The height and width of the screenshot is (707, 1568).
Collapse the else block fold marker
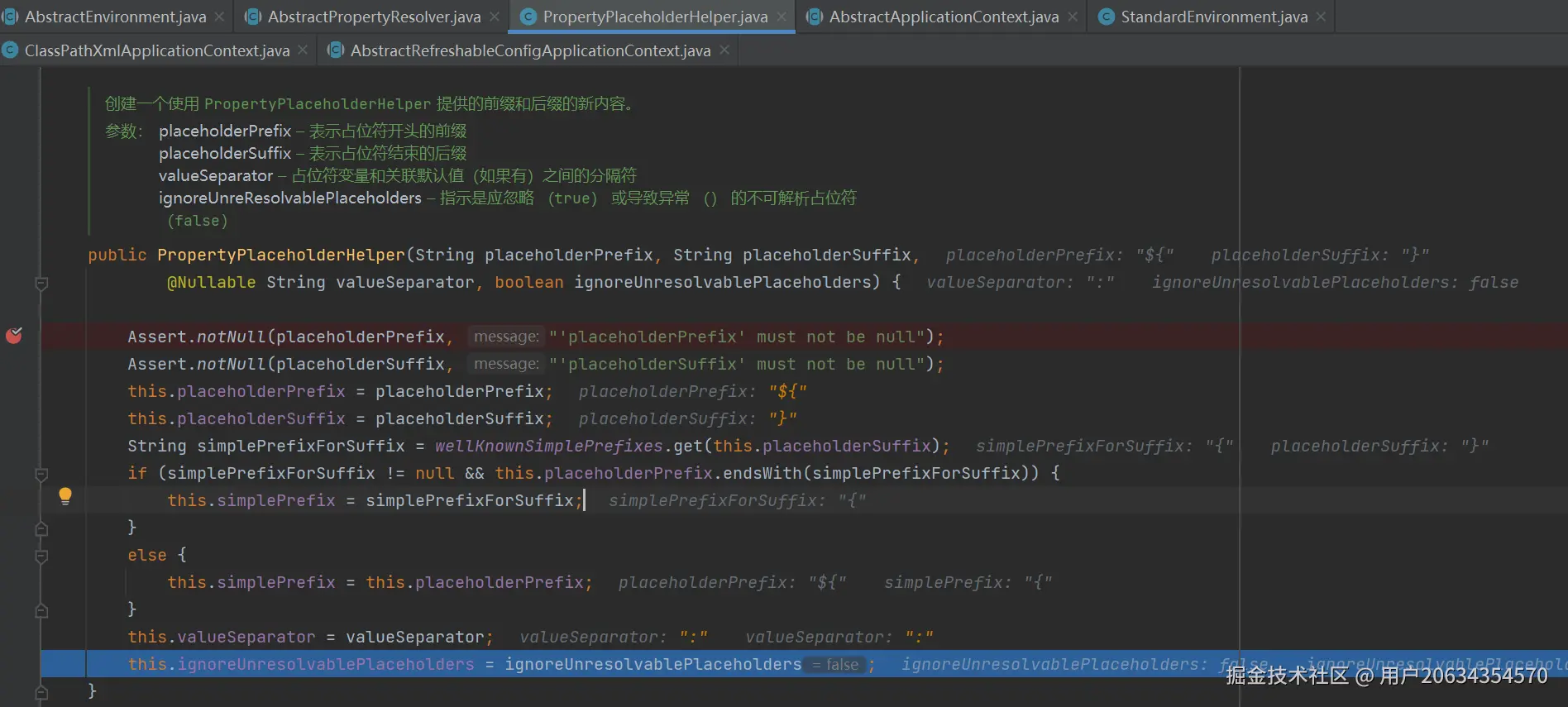click(41, 557)
